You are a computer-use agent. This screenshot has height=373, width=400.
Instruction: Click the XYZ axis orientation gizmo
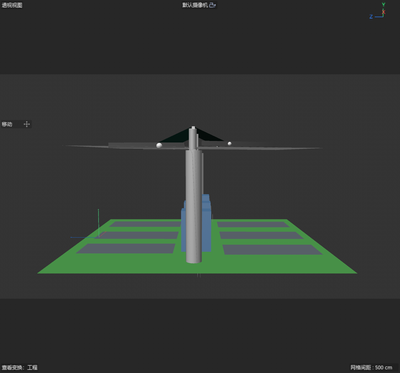[x=378, y=11]
